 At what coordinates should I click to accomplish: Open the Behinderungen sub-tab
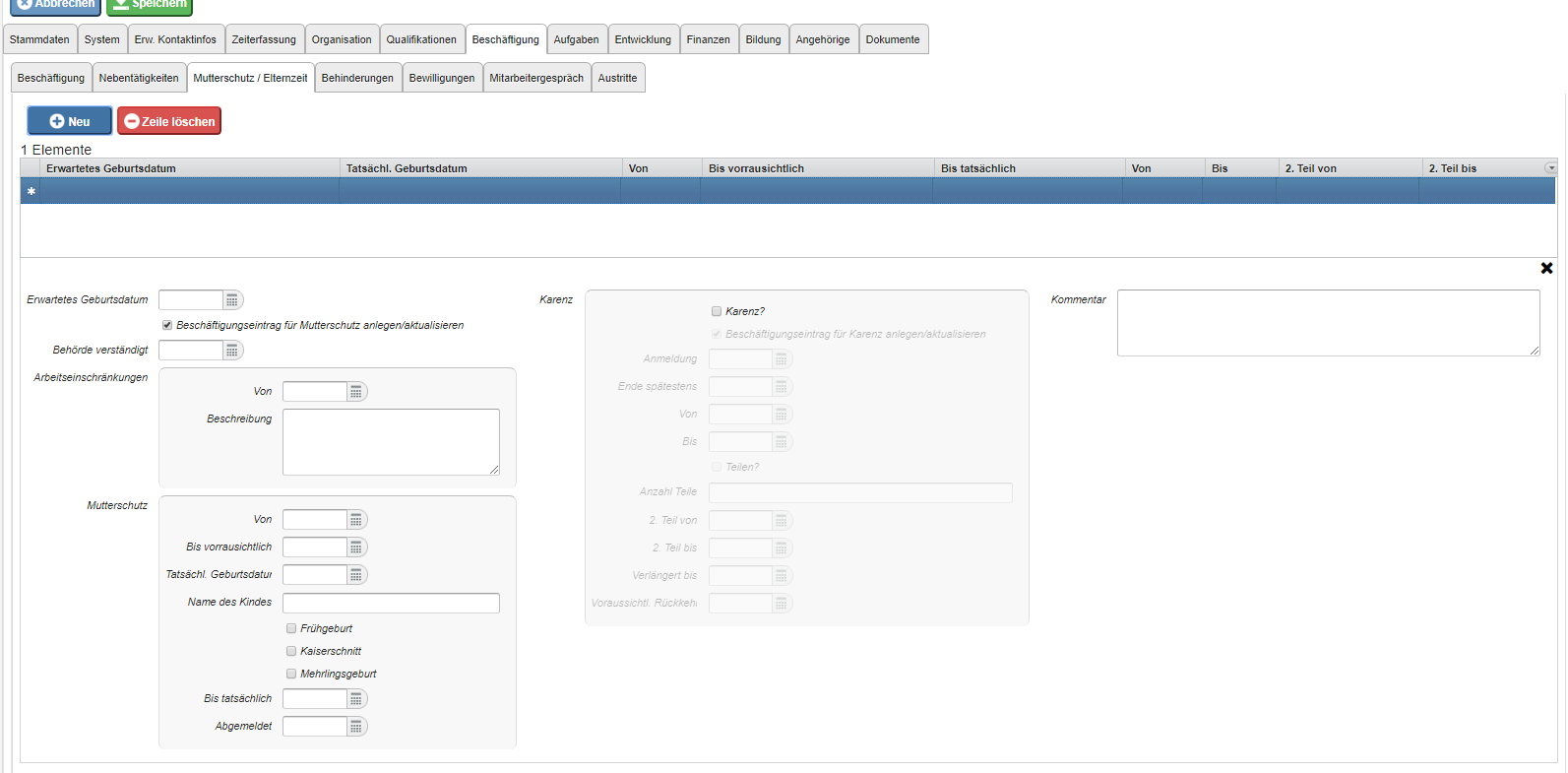tap(357, 78)
